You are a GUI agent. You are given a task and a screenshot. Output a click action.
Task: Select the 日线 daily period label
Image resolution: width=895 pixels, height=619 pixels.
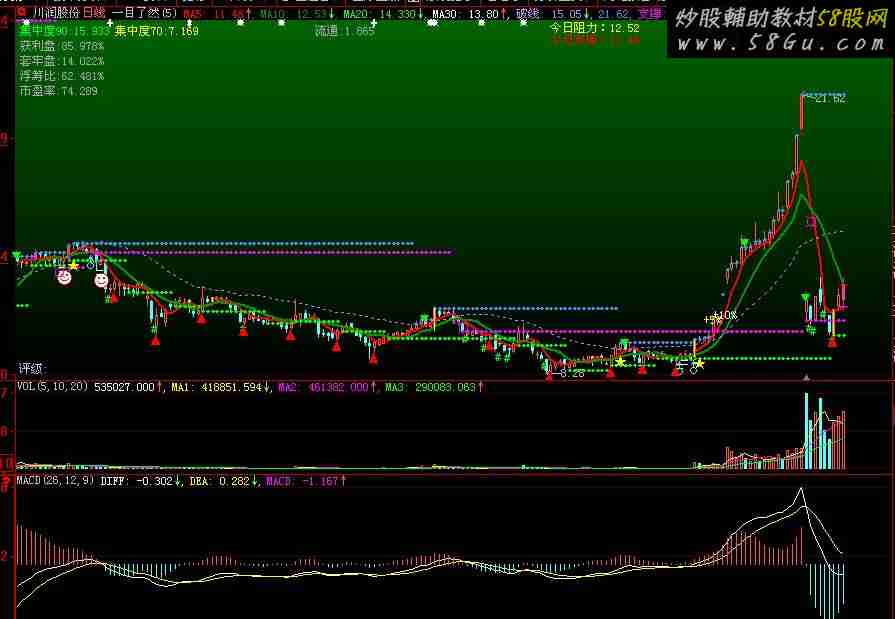click(x=93, y=13)
